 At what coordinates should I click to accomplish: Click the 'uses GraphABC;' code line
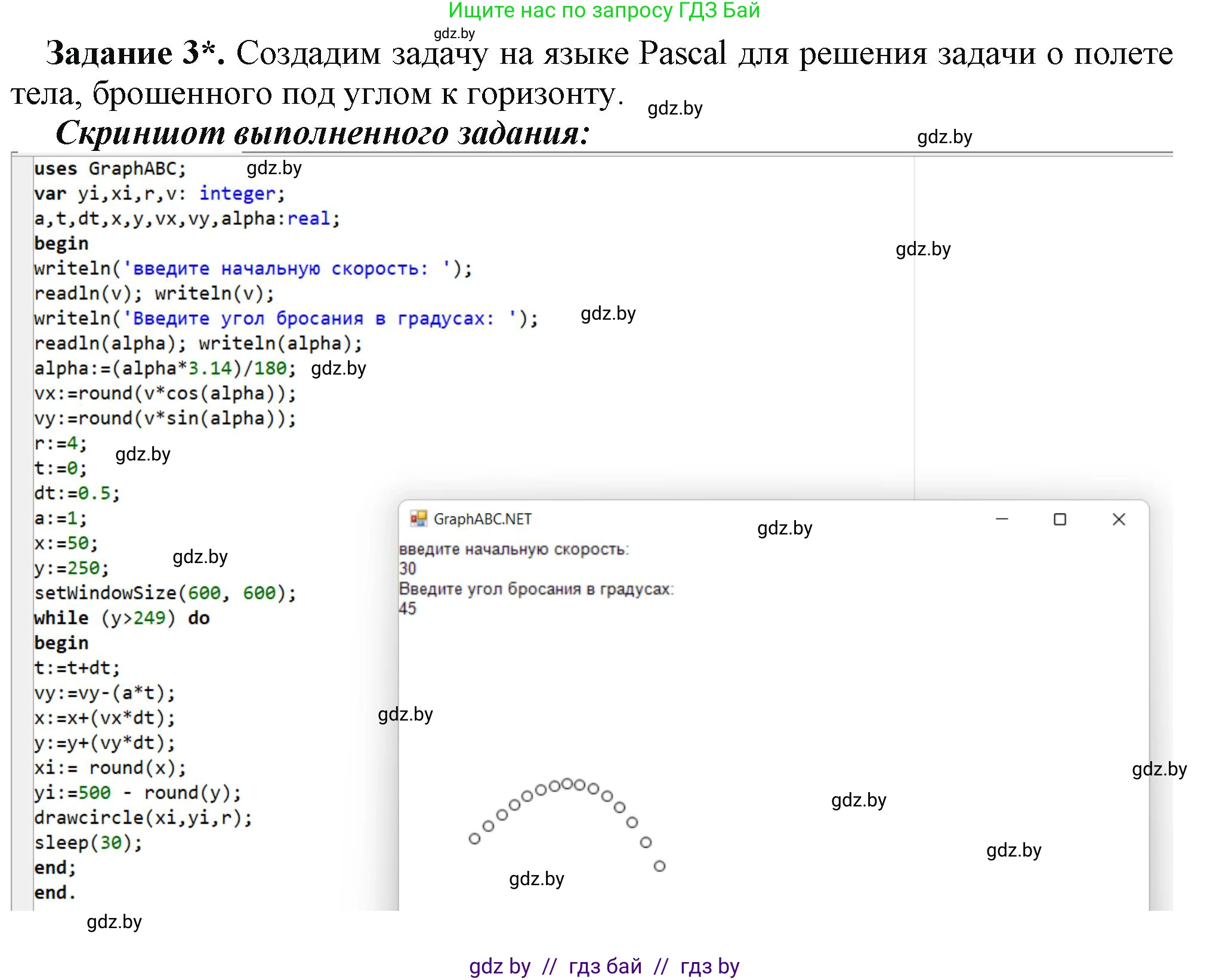pyautogui.click(x=110, y=169)
